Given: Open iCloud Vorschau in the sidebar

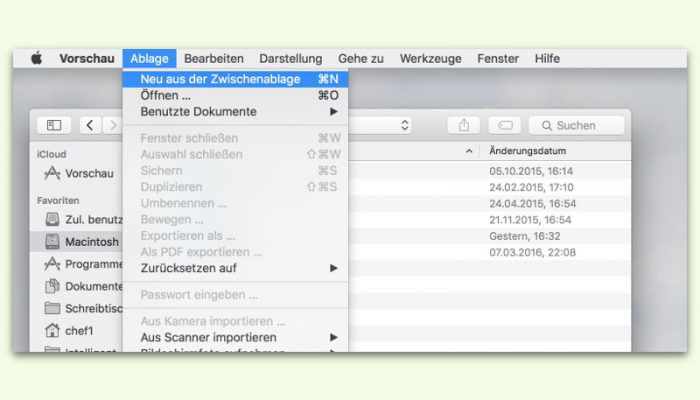Looking at the screenshot, I should point(76,173).
